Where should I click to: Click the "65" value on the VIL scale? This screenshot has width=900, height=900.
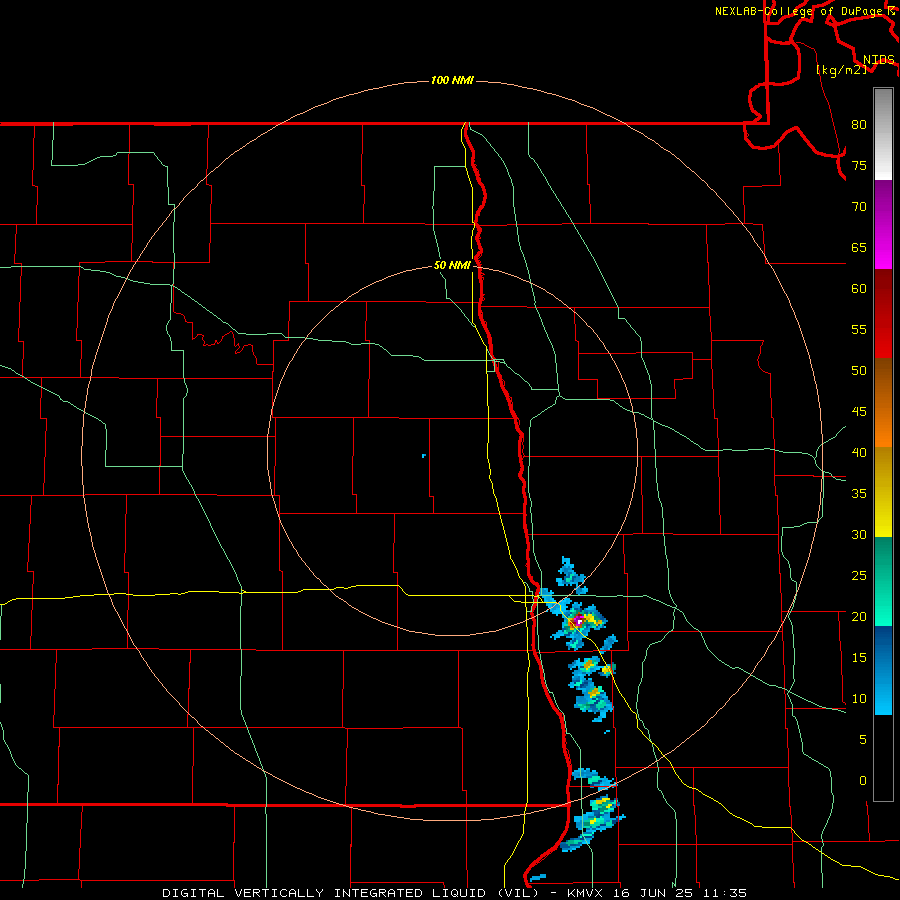[x=859, y=247]
